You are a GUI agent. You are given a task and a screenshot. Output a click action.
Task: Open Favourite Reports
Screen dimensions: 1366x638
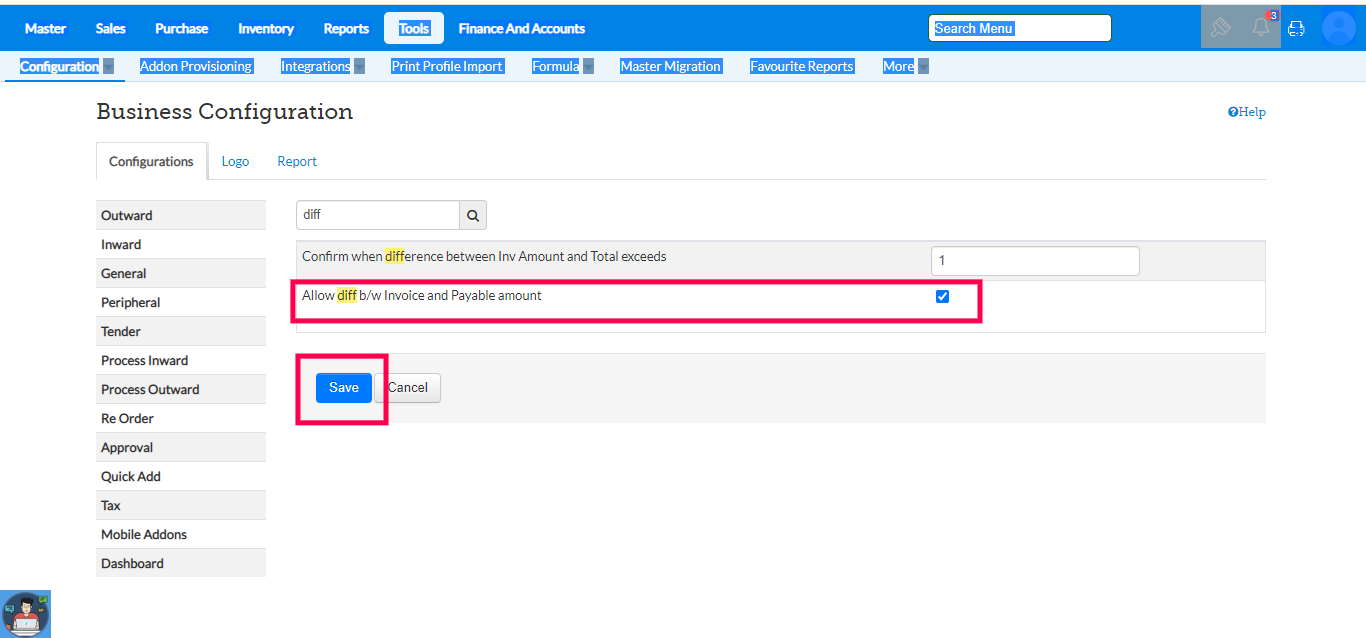802,67
